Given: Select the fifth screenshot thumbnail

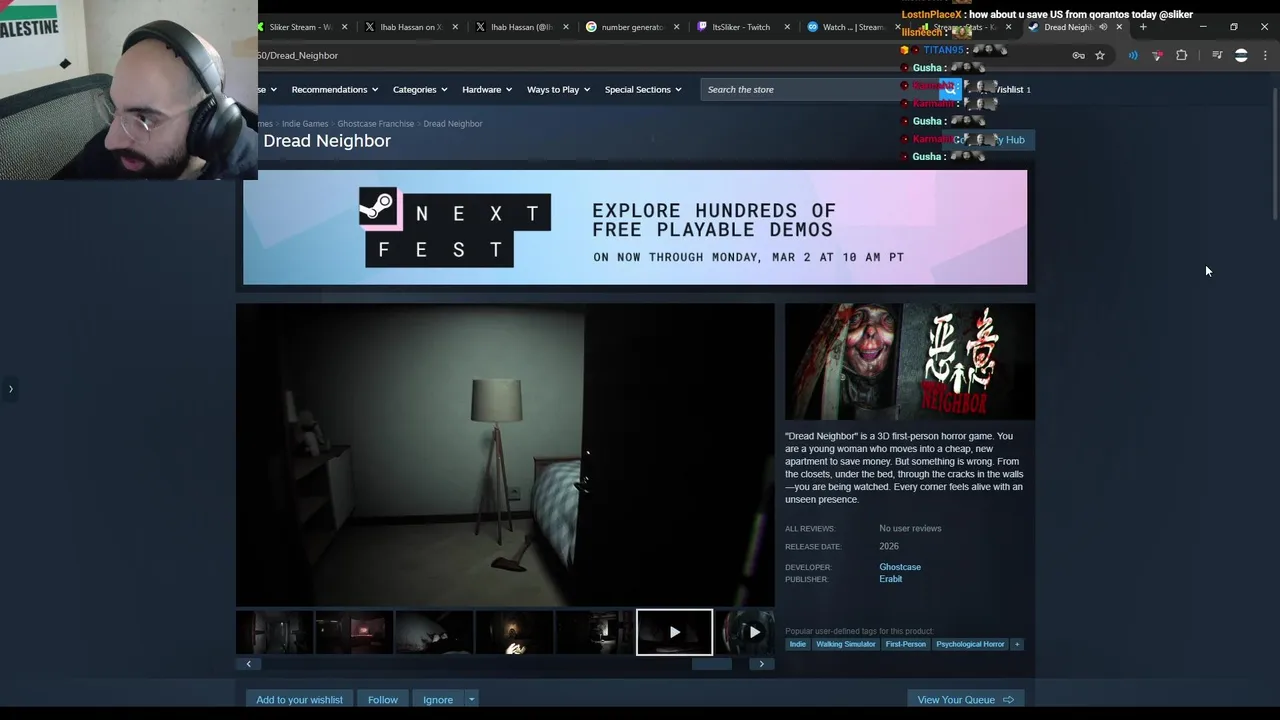Looking at the screenshot, I should pos(594,632).
